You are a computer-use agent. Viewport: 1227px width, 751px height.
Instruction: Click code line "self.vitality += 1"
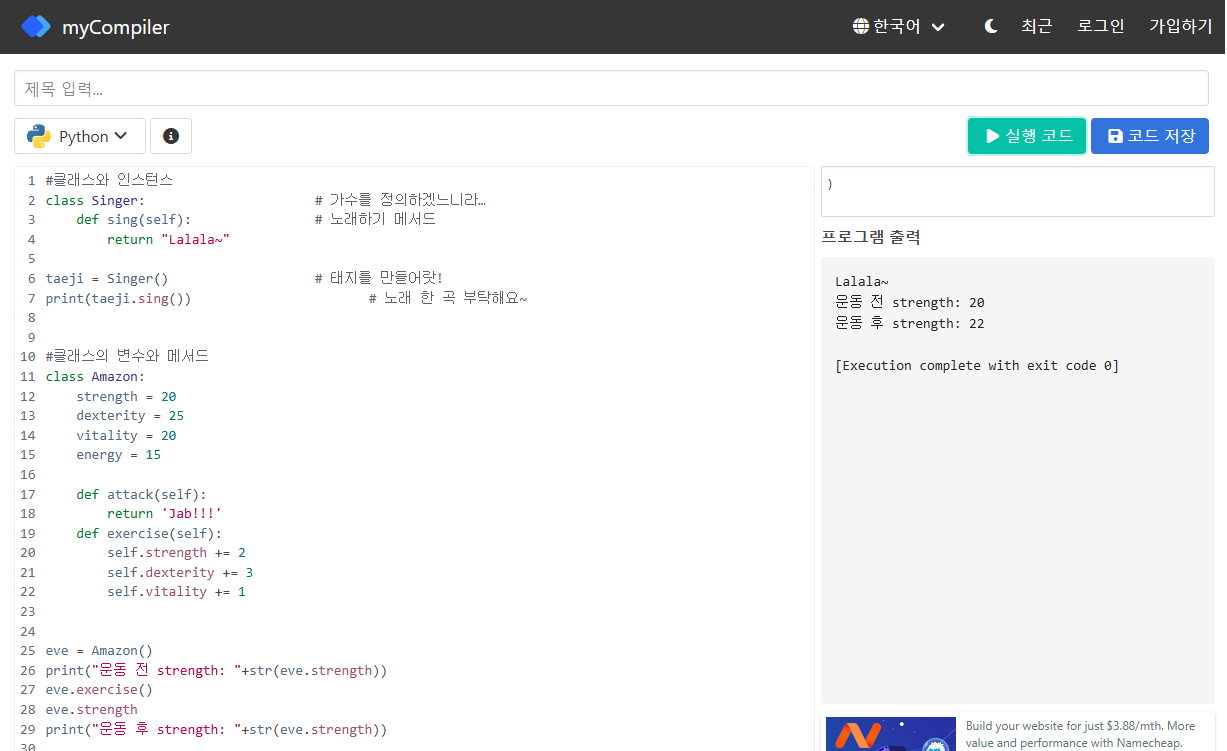[x=176, y=591]
